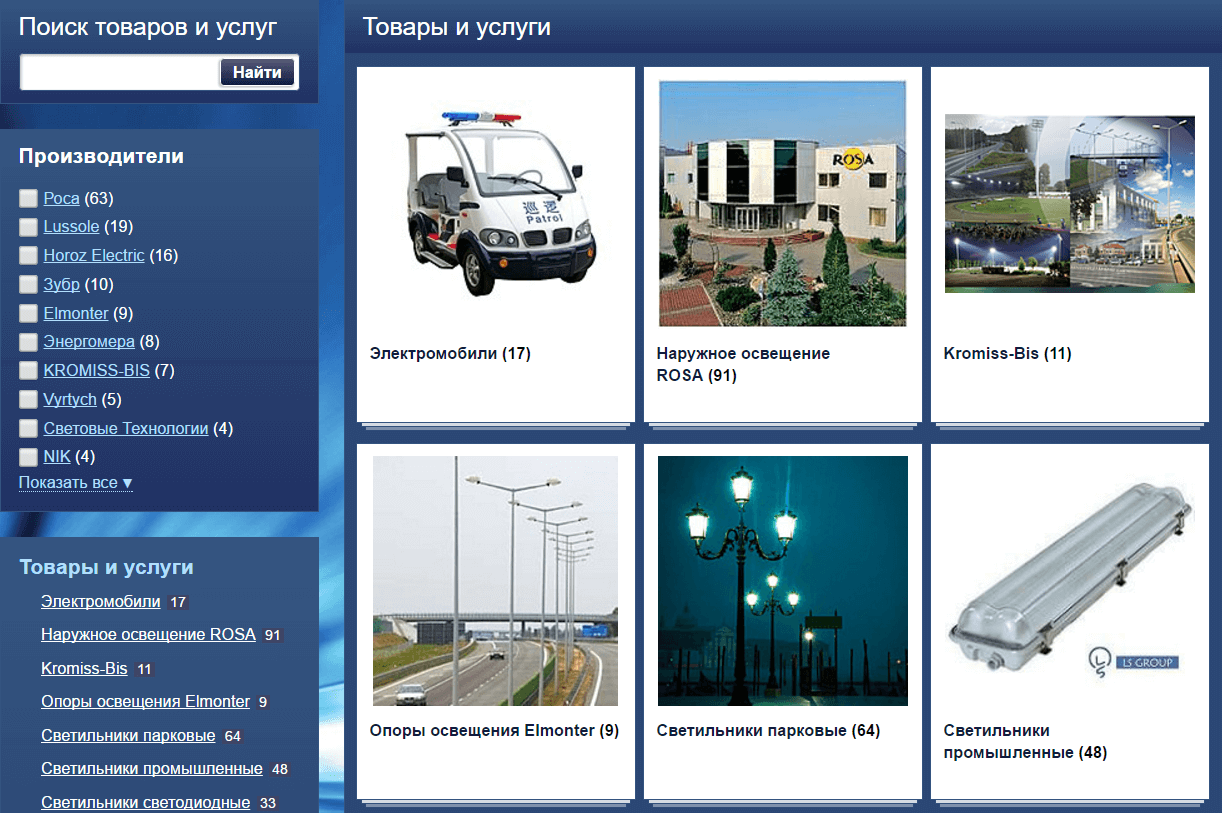Screen dimensions: 1222x813
Task: Check the Elmonter manufacturer checkbox
Action: coord(28,313)
